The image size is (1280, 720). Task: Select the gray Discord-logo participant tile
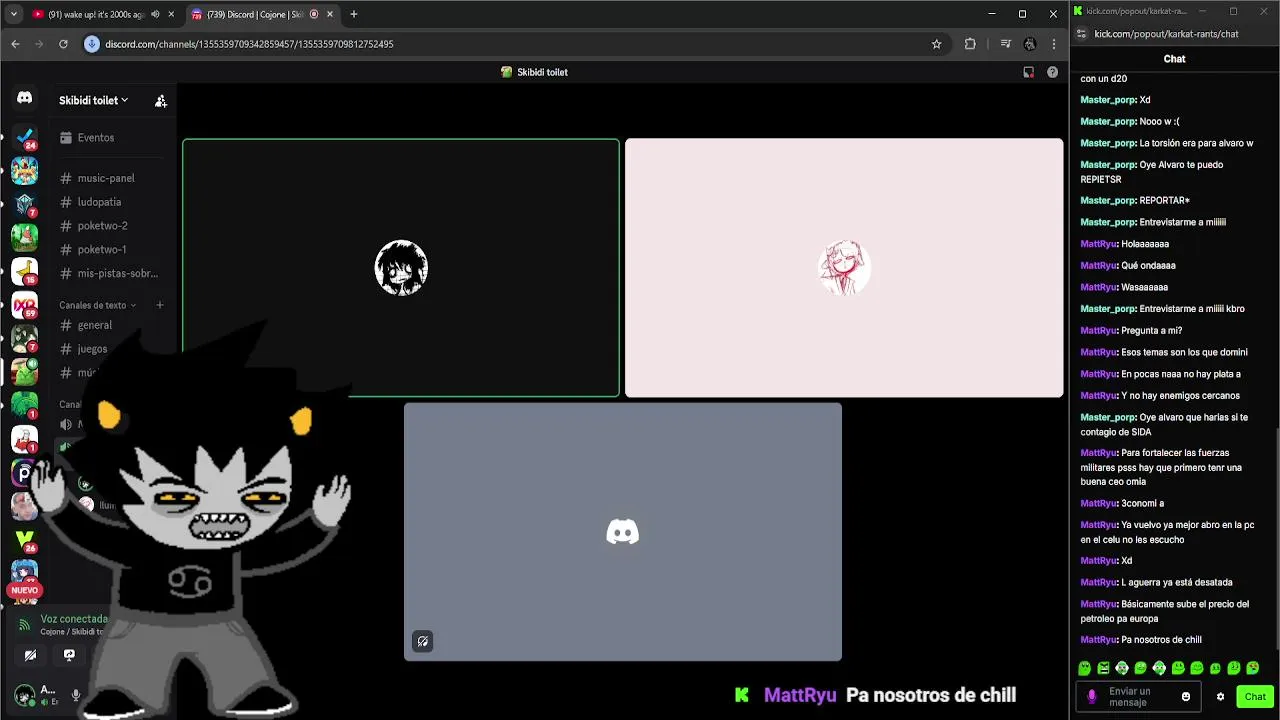pyautogui.click(x=622, y=531)
